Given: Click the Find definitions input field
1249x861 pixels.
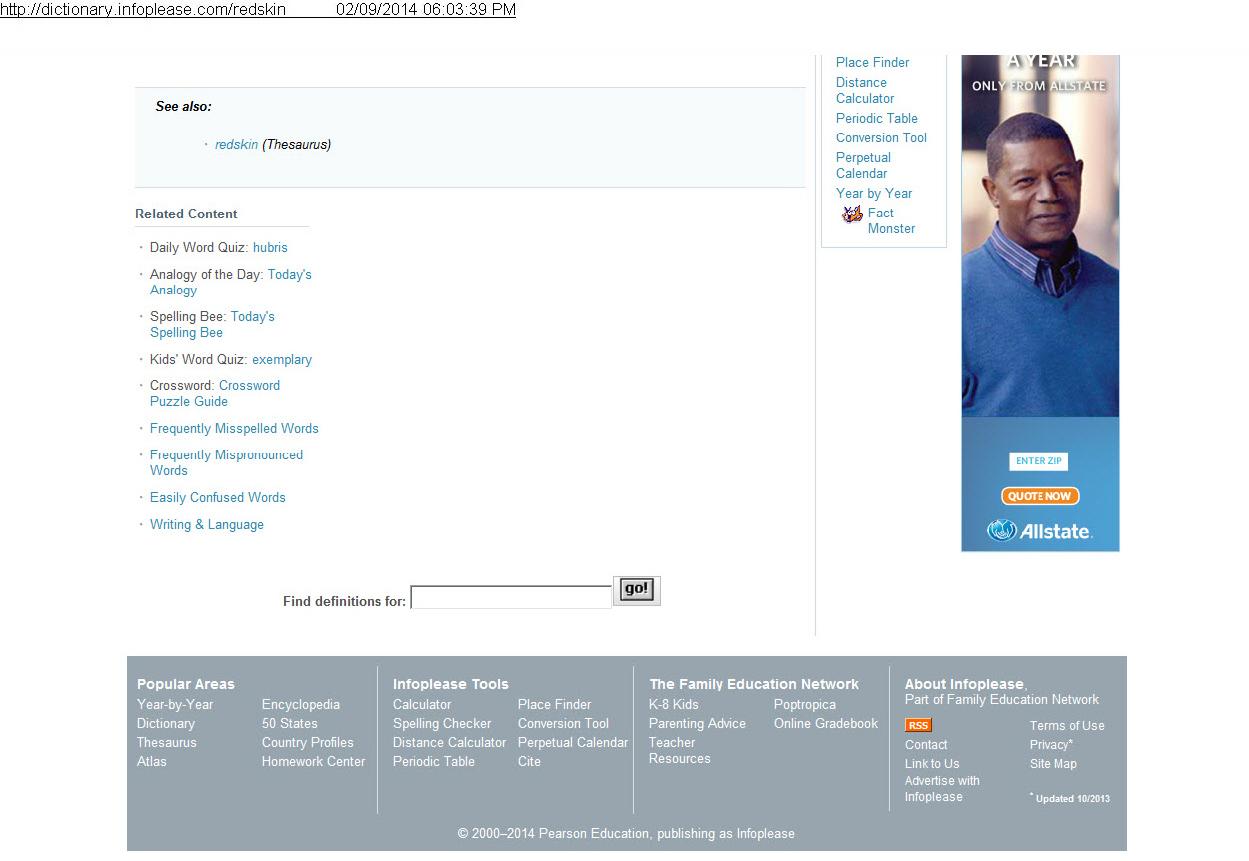Looking at the screenshot, I should 511,598.
